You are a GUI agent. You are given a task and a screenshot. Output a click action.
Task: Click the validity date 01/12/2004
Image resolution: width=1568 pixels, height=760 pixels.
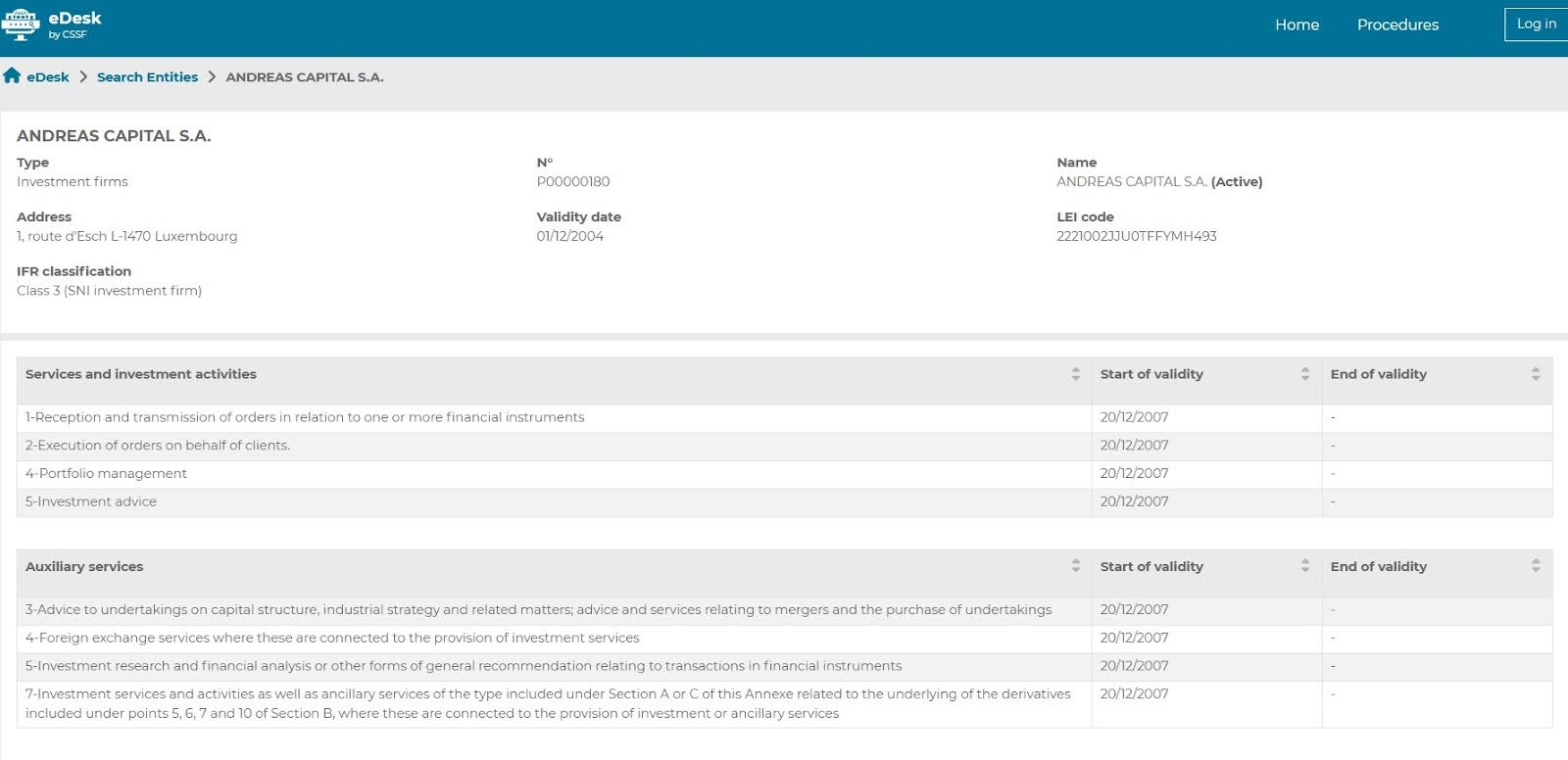click(569, 236)
